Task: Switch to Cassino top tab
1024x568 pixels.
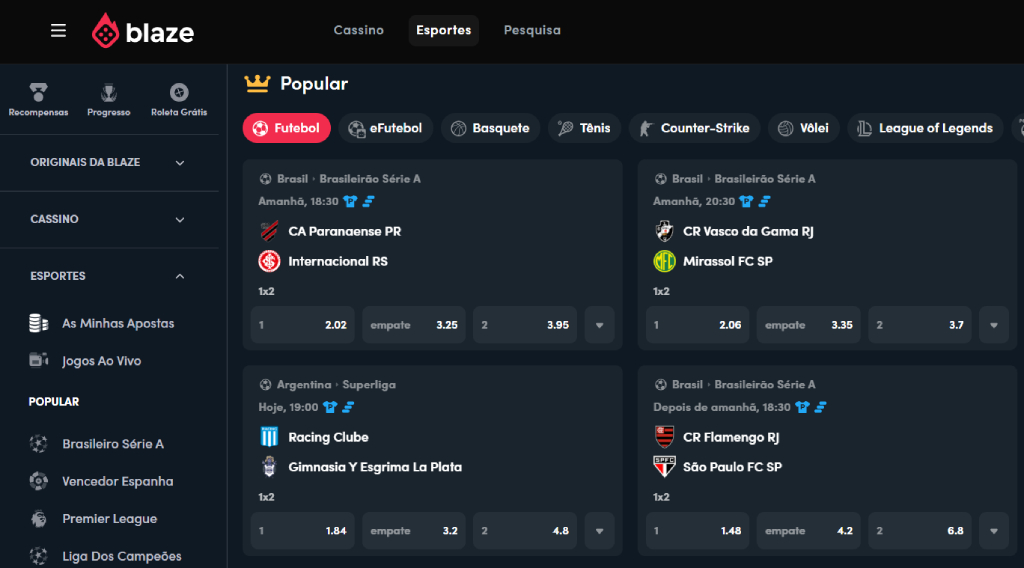Action: click(359, 30)
